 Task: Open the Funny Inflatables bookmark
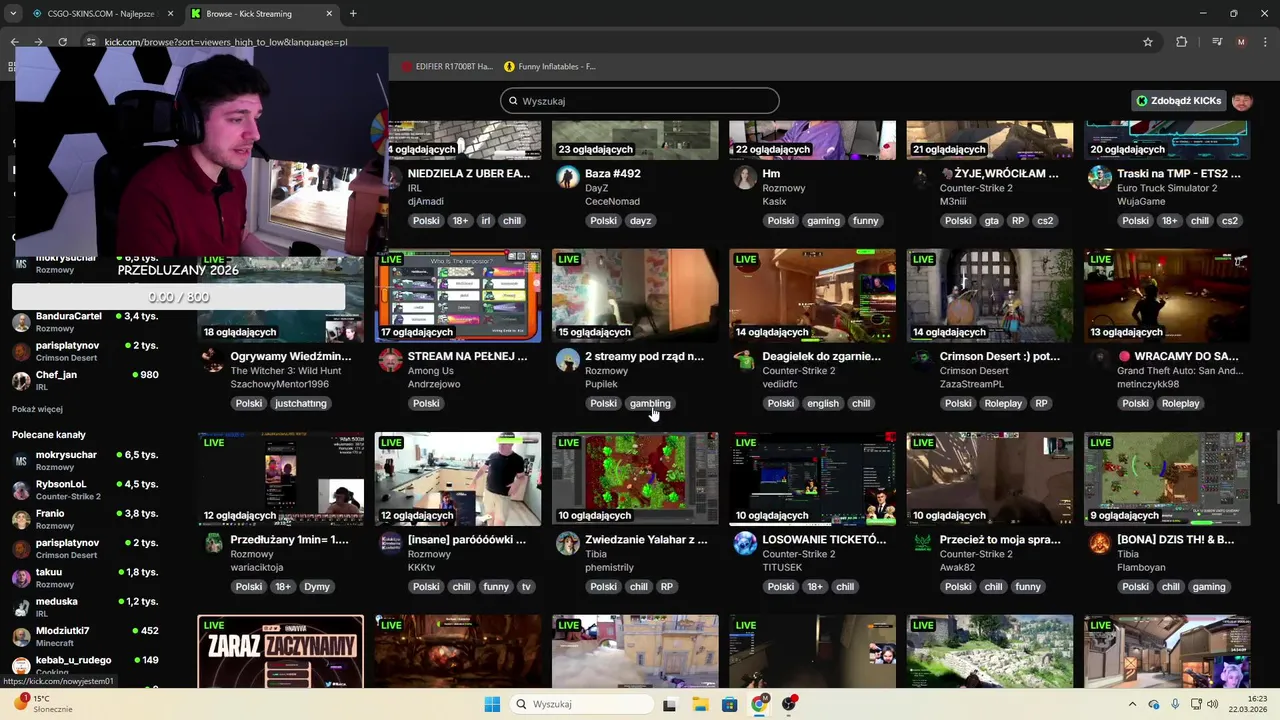point(550,67)
